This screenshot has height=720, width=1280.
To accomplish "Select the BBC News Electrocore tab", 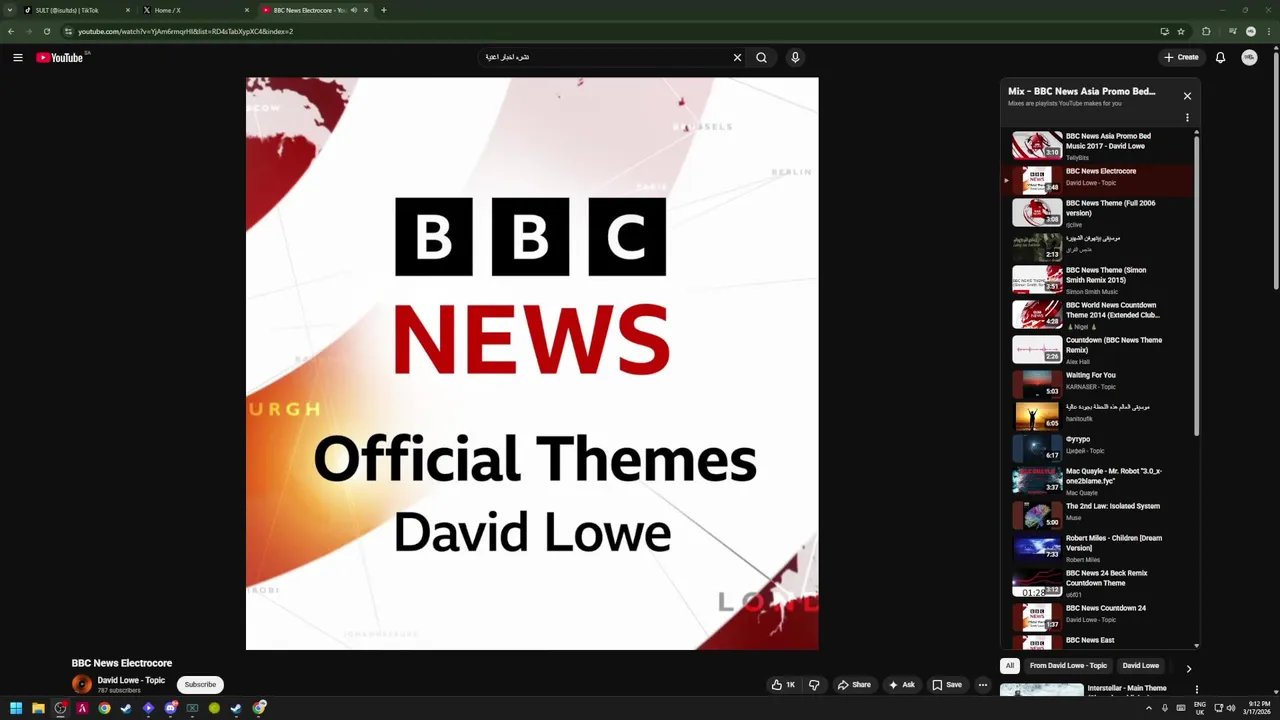I will click(x=314, y=10).
